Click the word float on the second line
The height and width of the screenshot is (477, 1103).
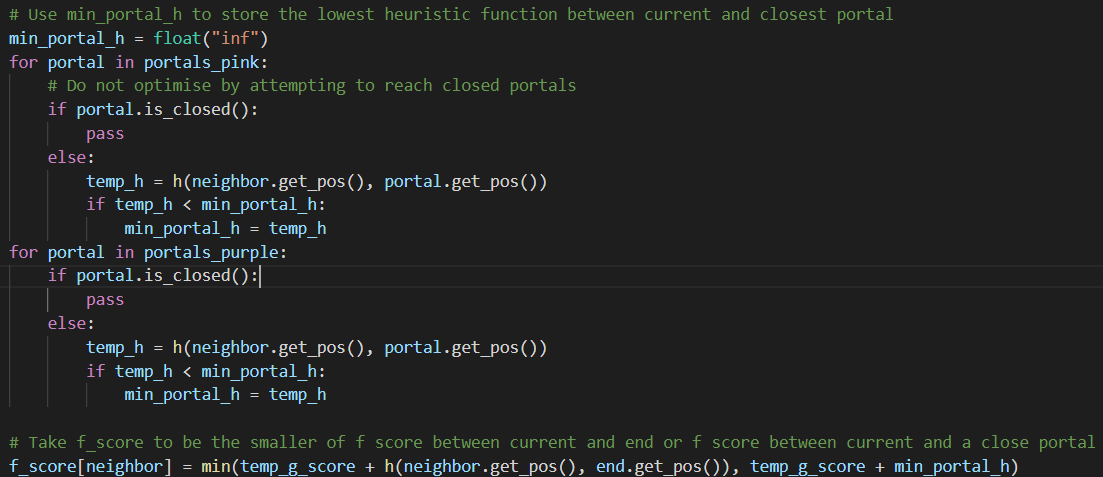178,38
